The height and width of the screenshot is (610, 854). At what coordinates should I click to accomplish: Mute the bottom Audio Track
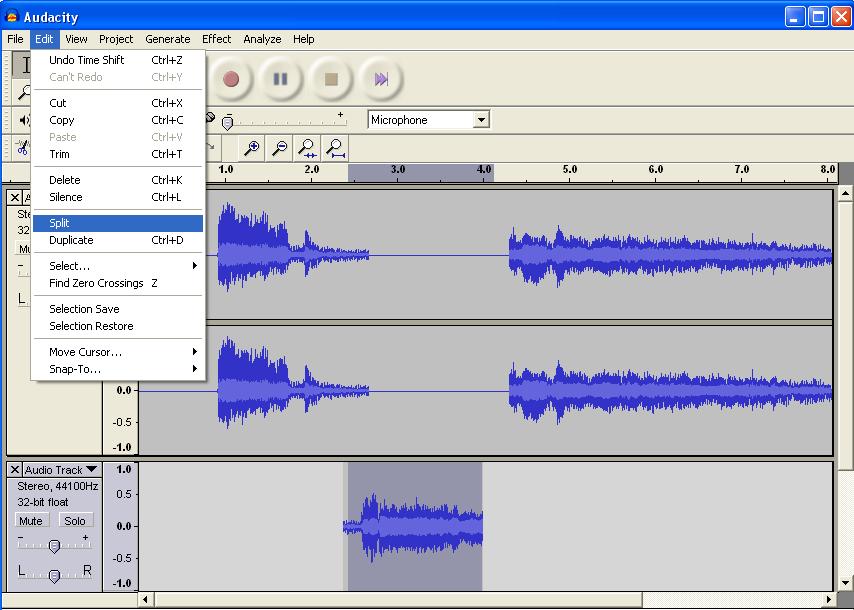(31, 521)
